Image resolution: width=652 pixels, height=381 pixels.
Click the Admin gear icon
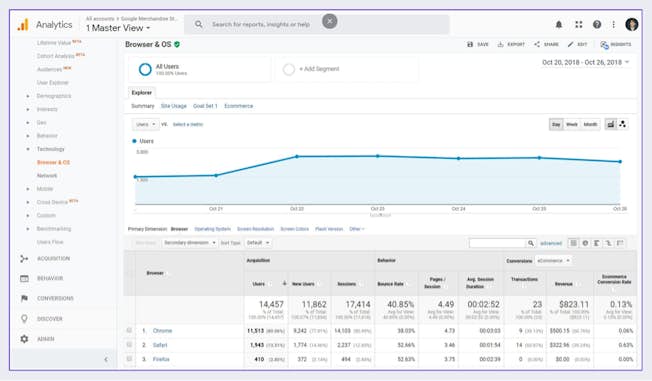(x=25, y=339)
